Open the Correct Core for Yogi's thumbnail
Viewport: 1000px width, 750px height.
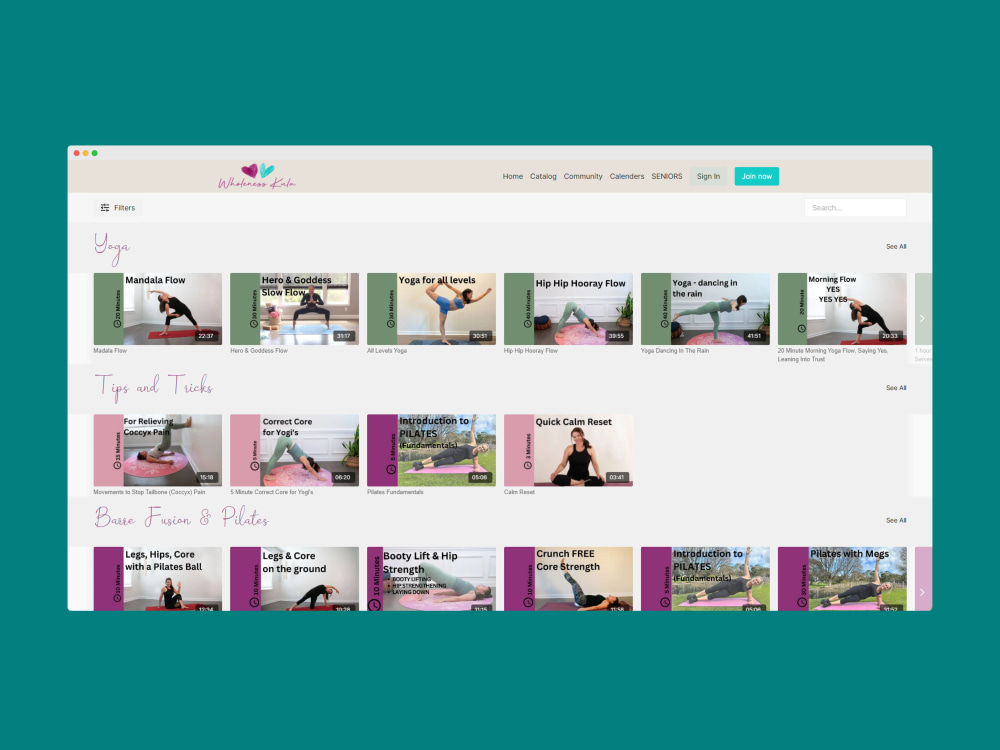pyautogui.click(x=294, y=450)
